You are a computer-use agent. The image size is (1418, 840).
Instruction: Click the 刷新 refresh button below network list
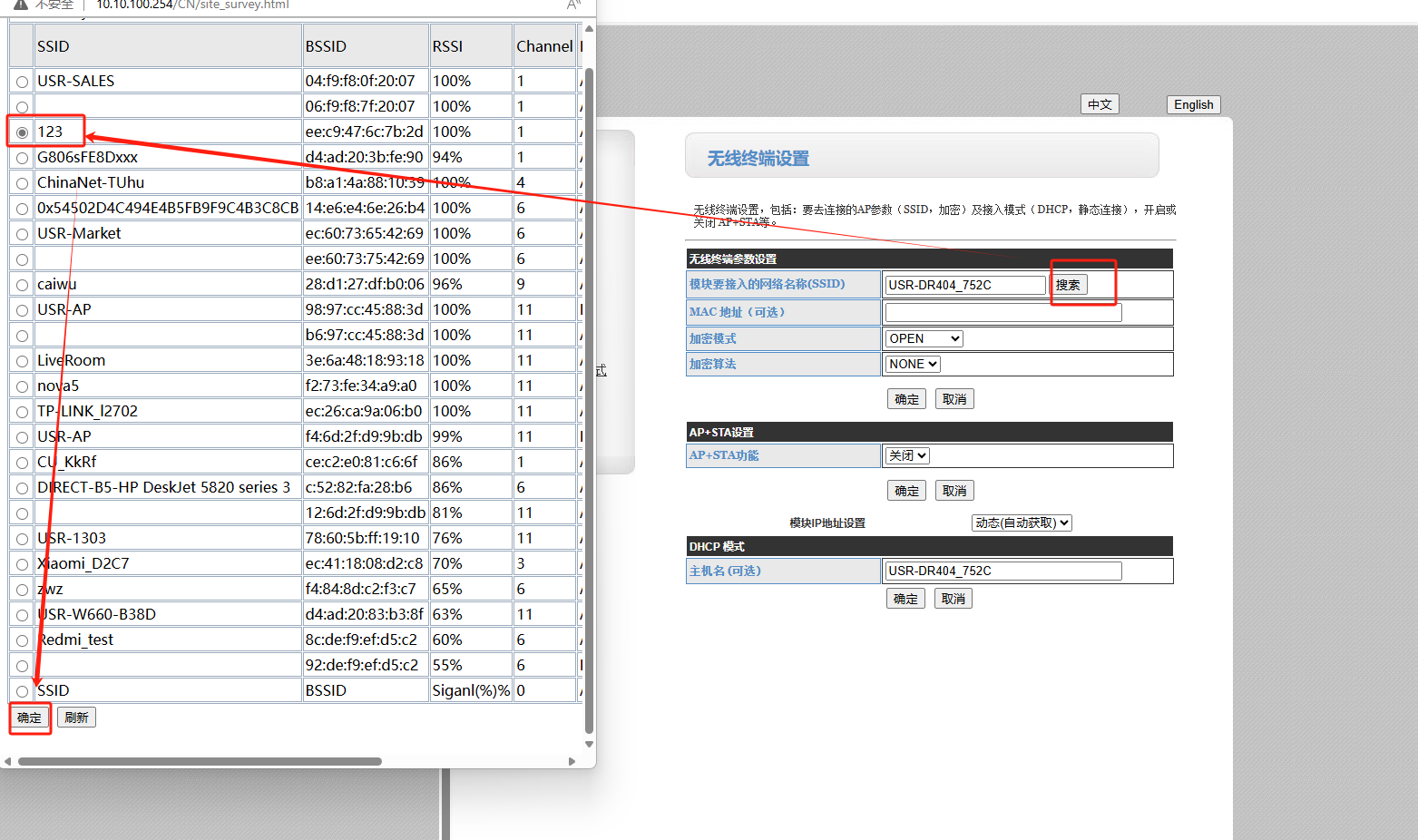76,718
